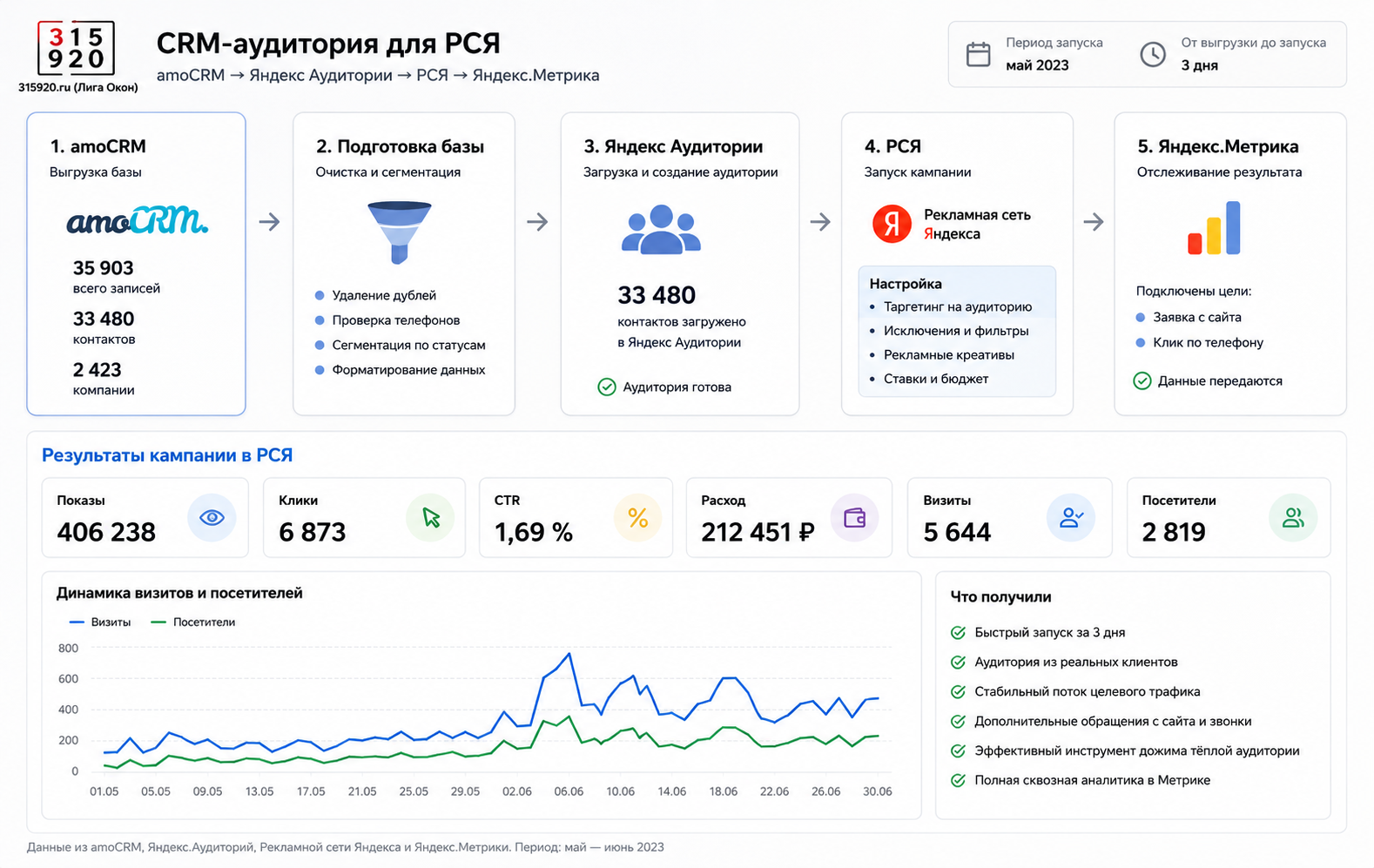The image size is (1374, 868).
Task: Click the percent icon in CTR card
Action: [x=638, y=518]
